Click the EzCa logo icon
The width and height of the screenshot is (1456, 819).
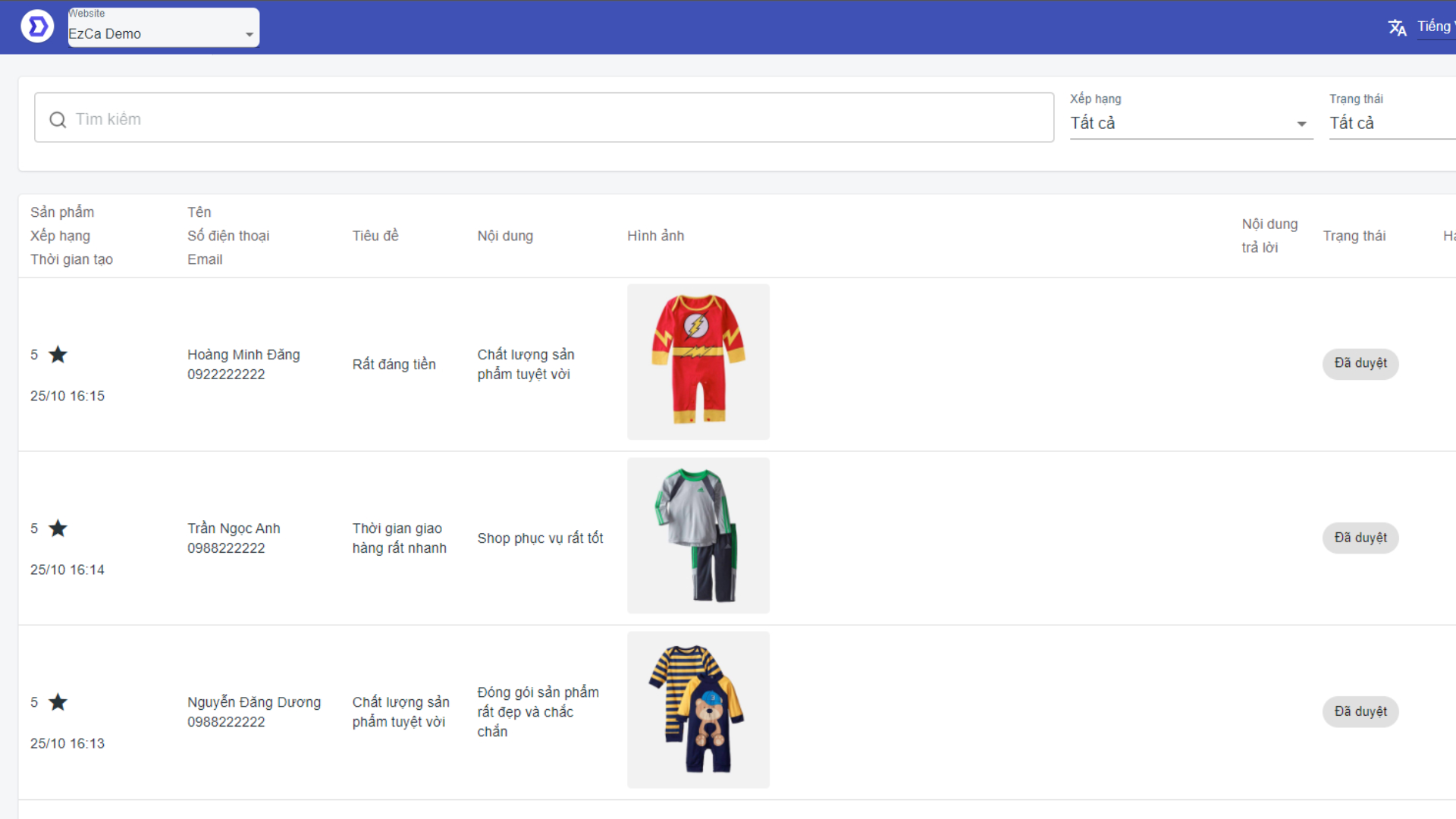point(37,27)
